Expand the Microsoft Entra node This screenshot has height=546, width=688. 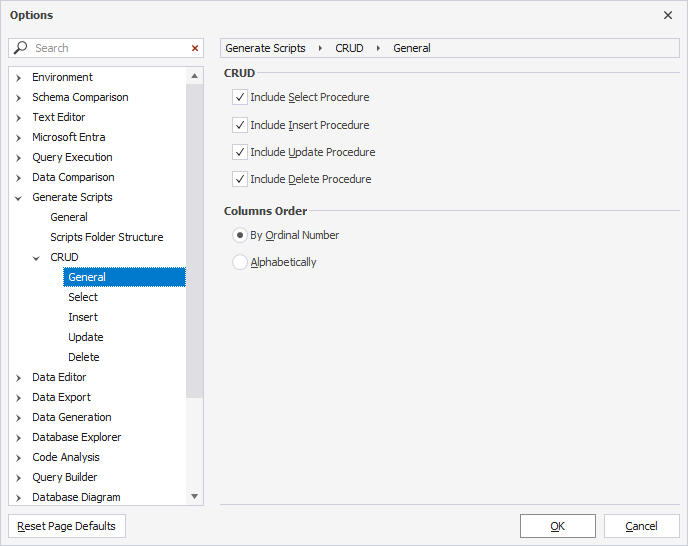click(18, 138)
